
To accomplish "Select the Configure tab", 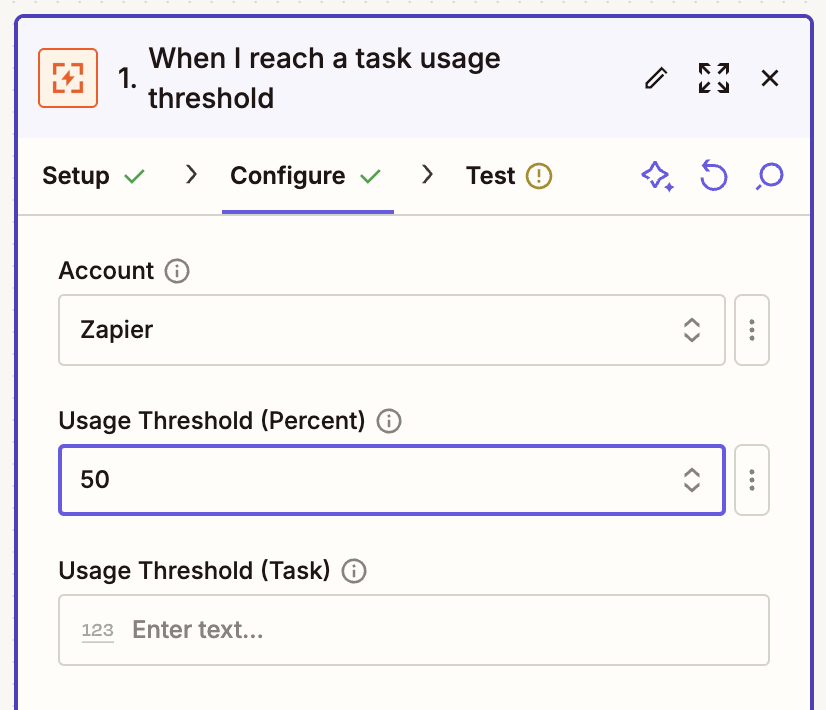I will tap(306, 176).
